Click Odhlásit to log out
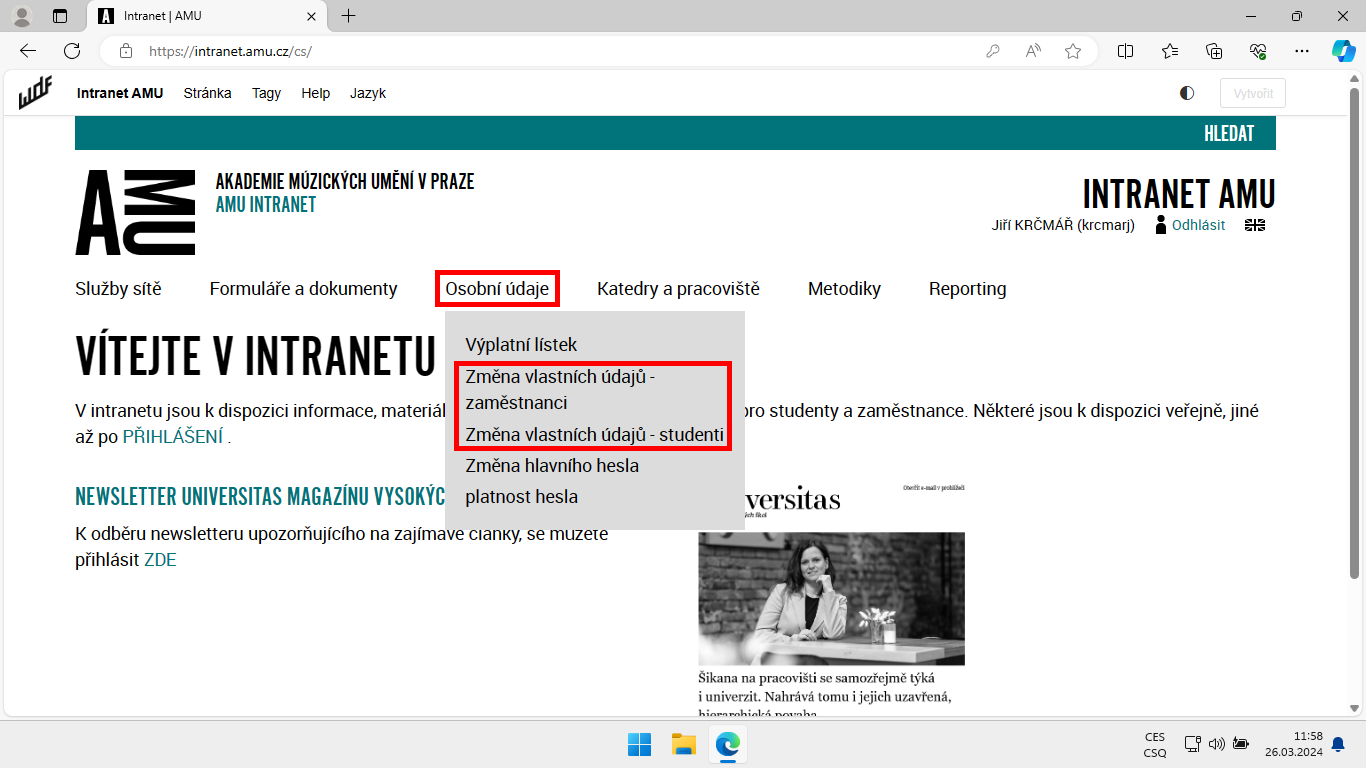 click(1198, 225)
